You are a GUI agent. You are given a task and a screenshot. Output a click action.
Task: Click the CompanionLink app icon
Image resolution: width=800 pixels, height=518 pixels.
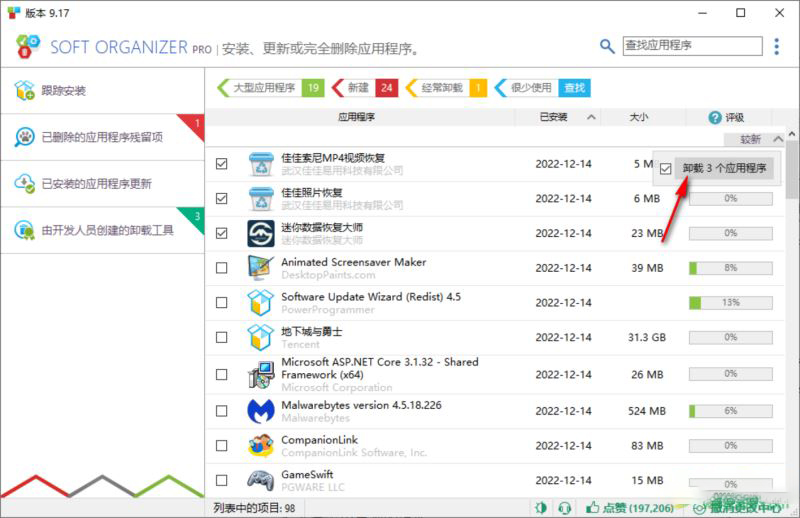pyautogui.click(x=261, y=446)
